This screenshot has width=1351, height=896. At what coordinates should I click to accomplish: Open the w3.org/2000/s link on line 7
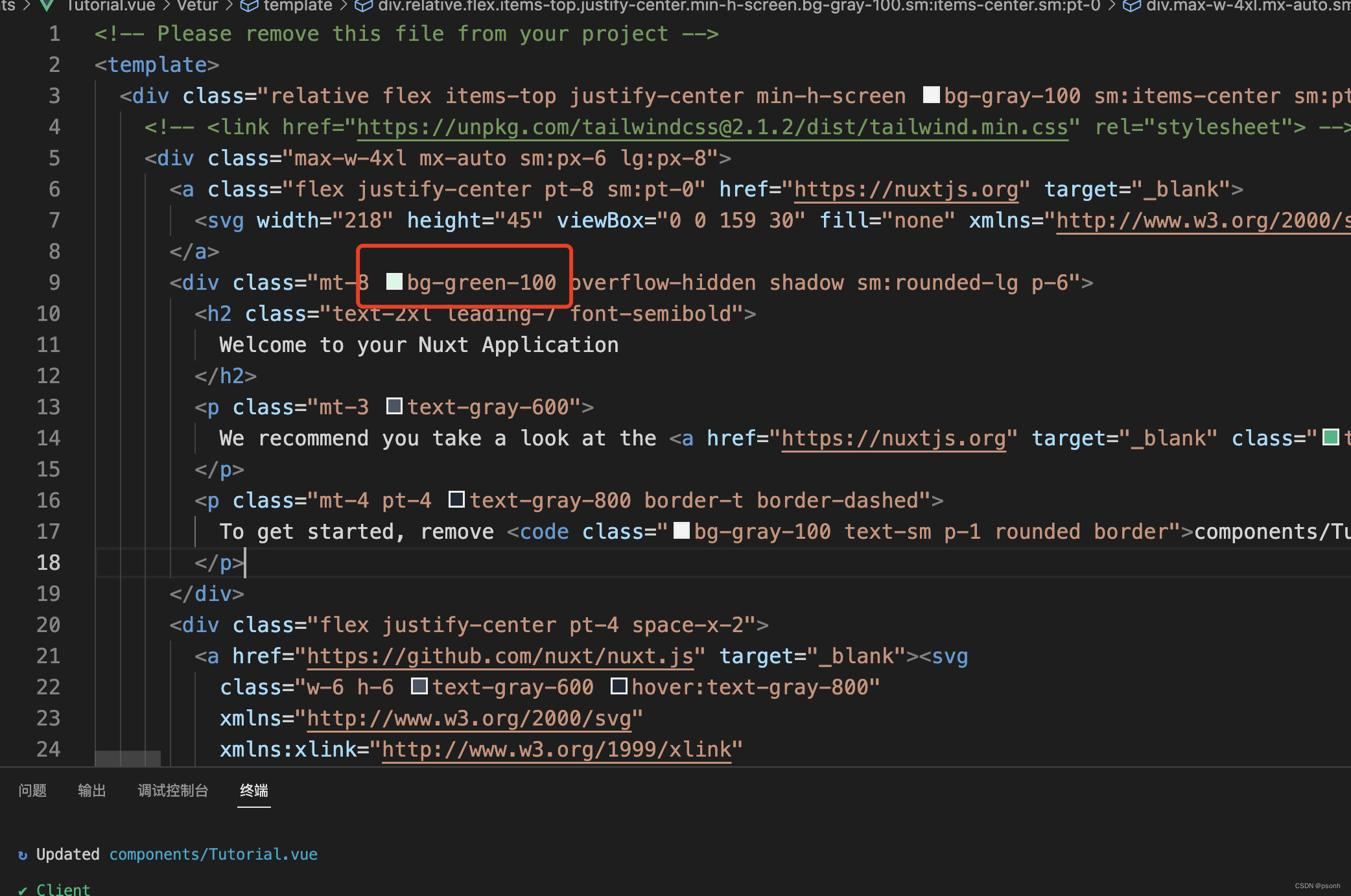(x=1203, y=220)
